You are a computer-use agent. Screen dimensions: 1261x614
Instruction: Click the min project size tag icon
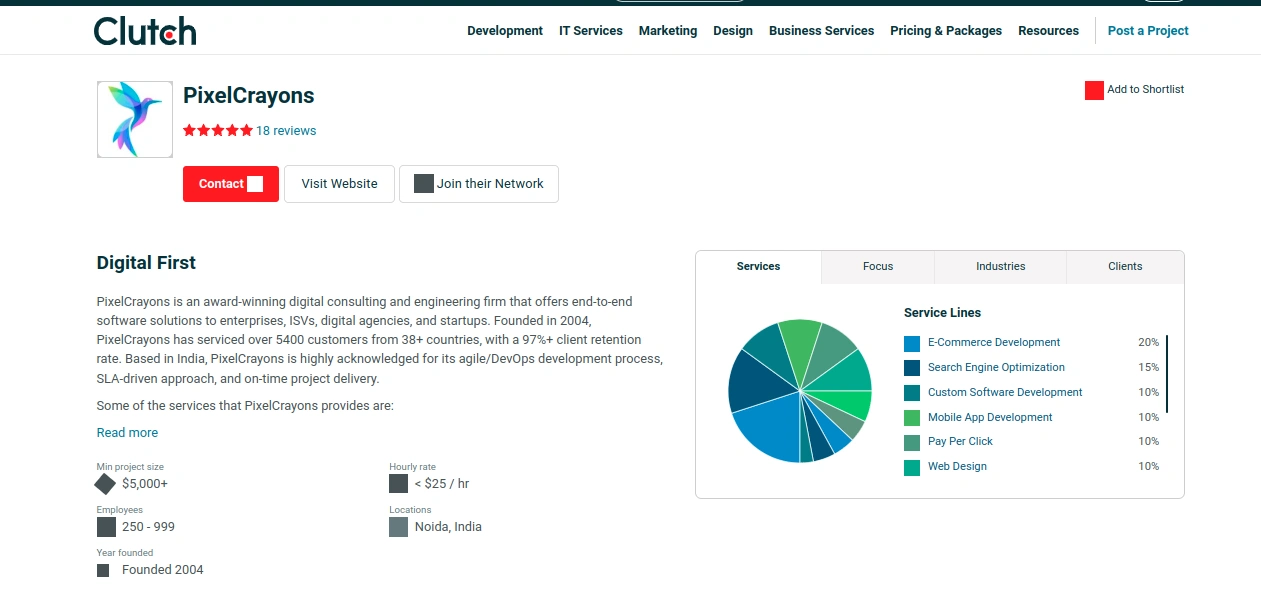click(105, 484)
